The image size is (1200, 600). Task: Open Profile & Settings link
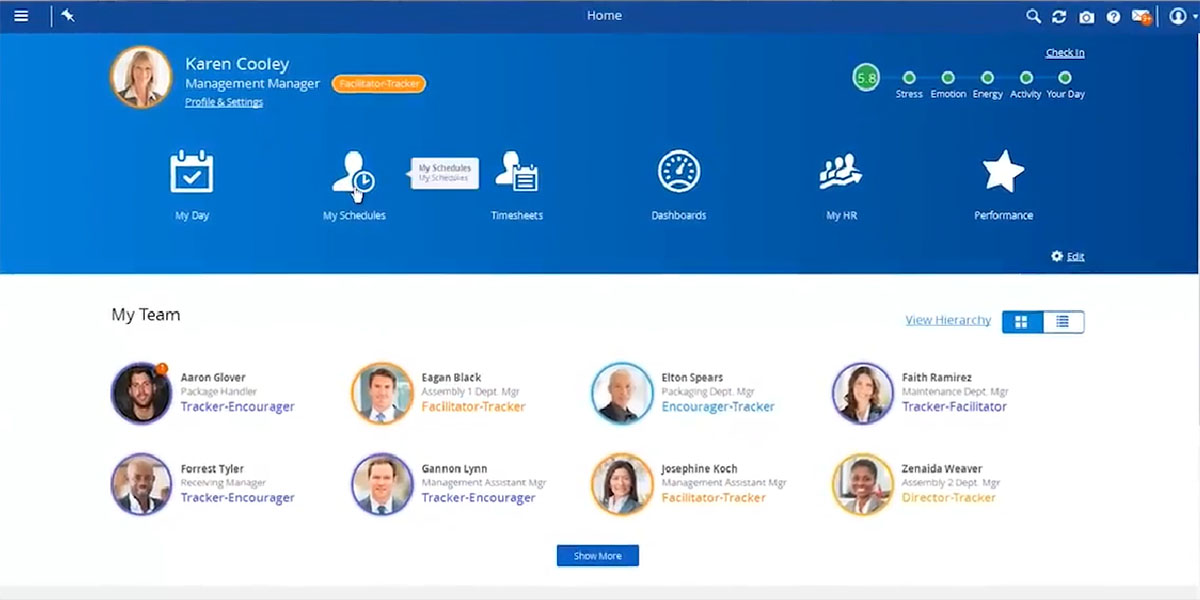(x=224, y=102)
